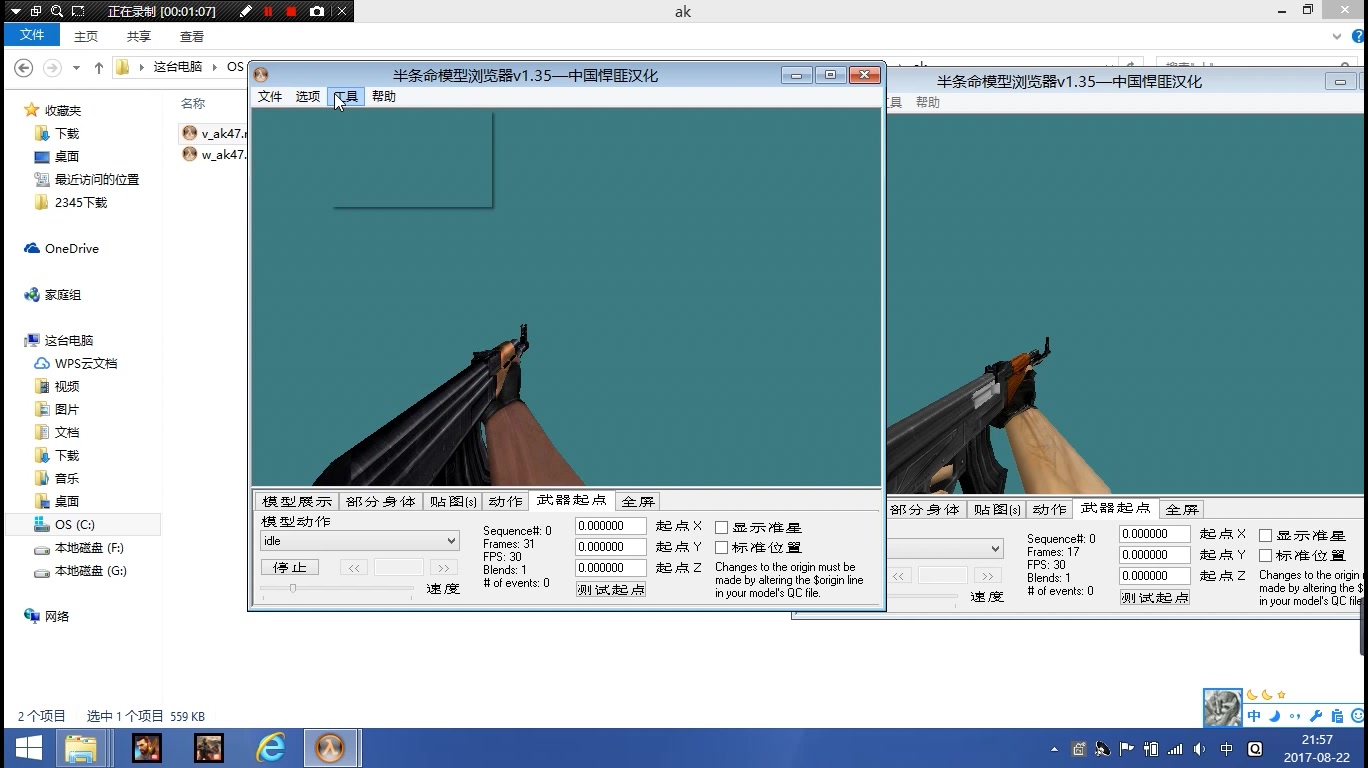Open Windows Start button
The width and height of the screenshot is (1368, 768).
coord(28,747)
